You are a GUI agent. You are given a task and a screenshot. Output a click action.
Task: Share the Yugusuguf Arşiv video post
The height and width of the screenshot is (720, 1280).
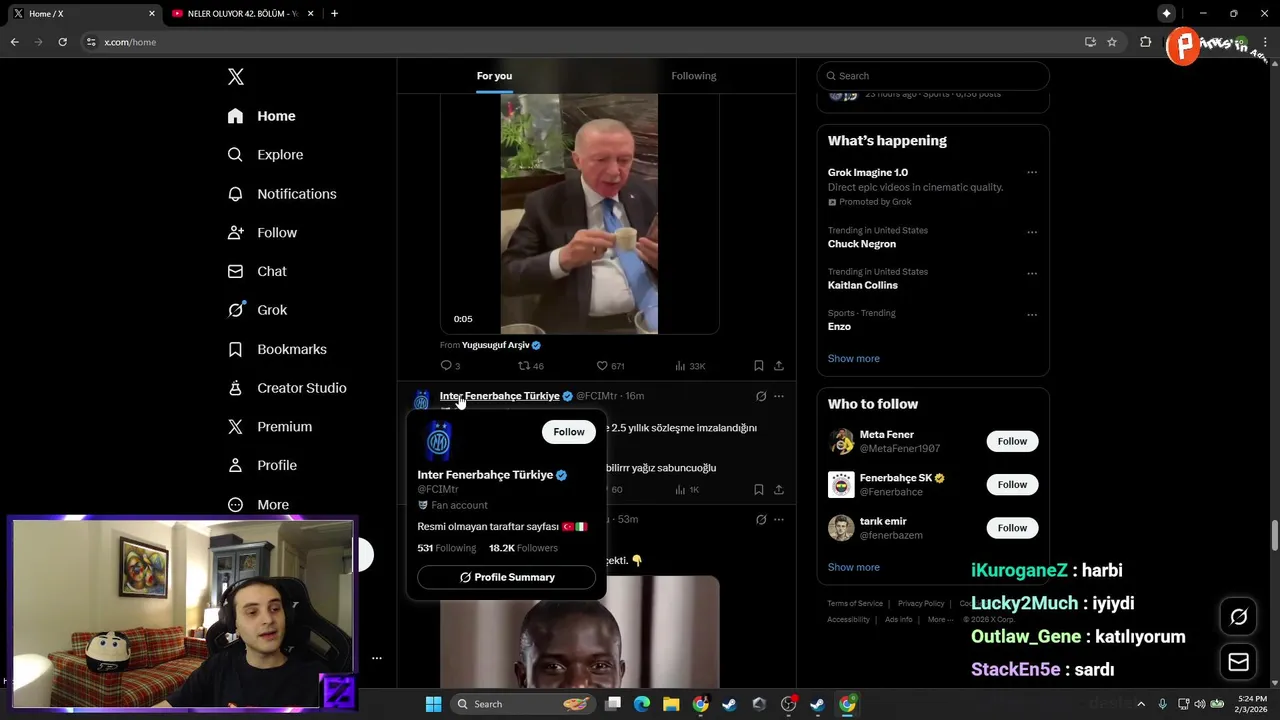pos(779,366)
